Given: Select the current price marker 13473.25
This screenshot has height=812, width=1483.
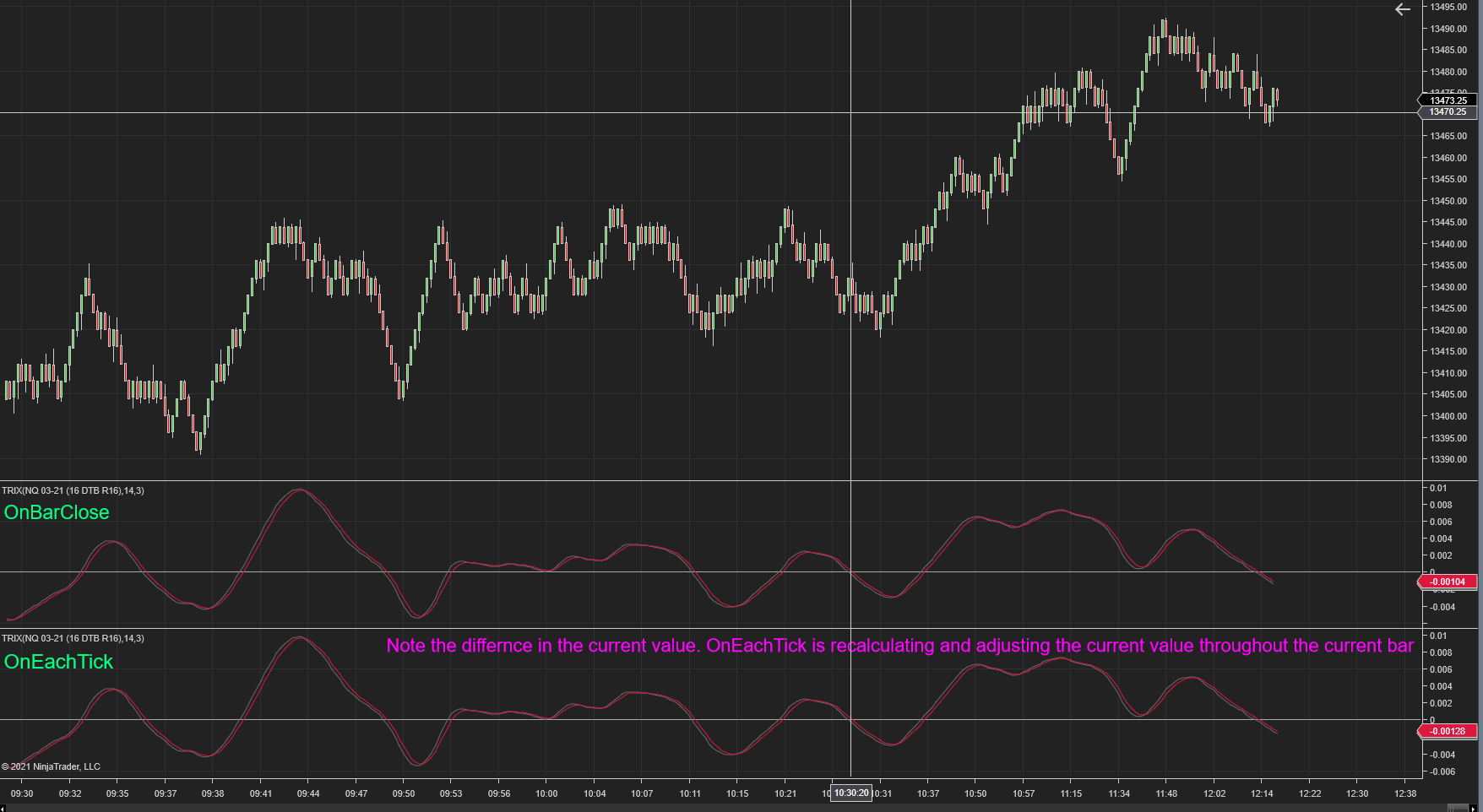Looking at the screenshot, I should [x=1448, y=100].
